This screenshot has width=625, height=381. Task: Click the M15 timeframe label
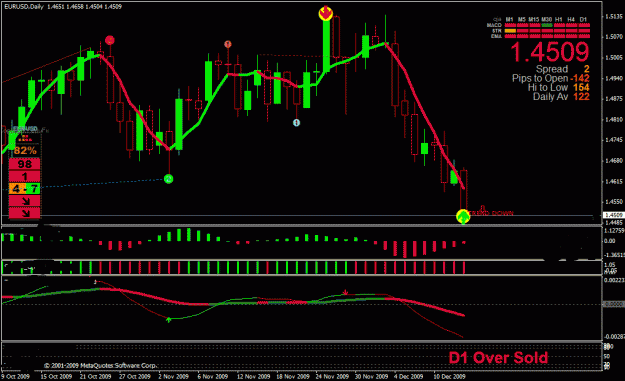coord(534,19)
